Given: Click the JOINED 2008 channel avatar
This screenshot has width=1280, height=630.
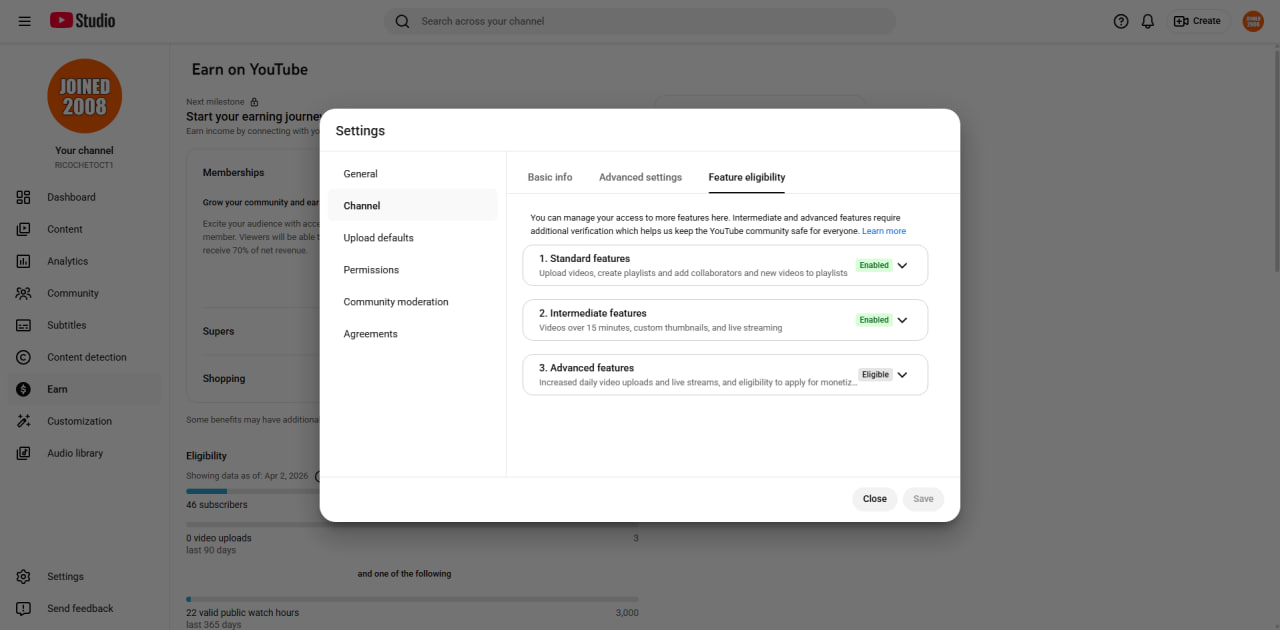Looking at the screenshot, I should (85, 96).
